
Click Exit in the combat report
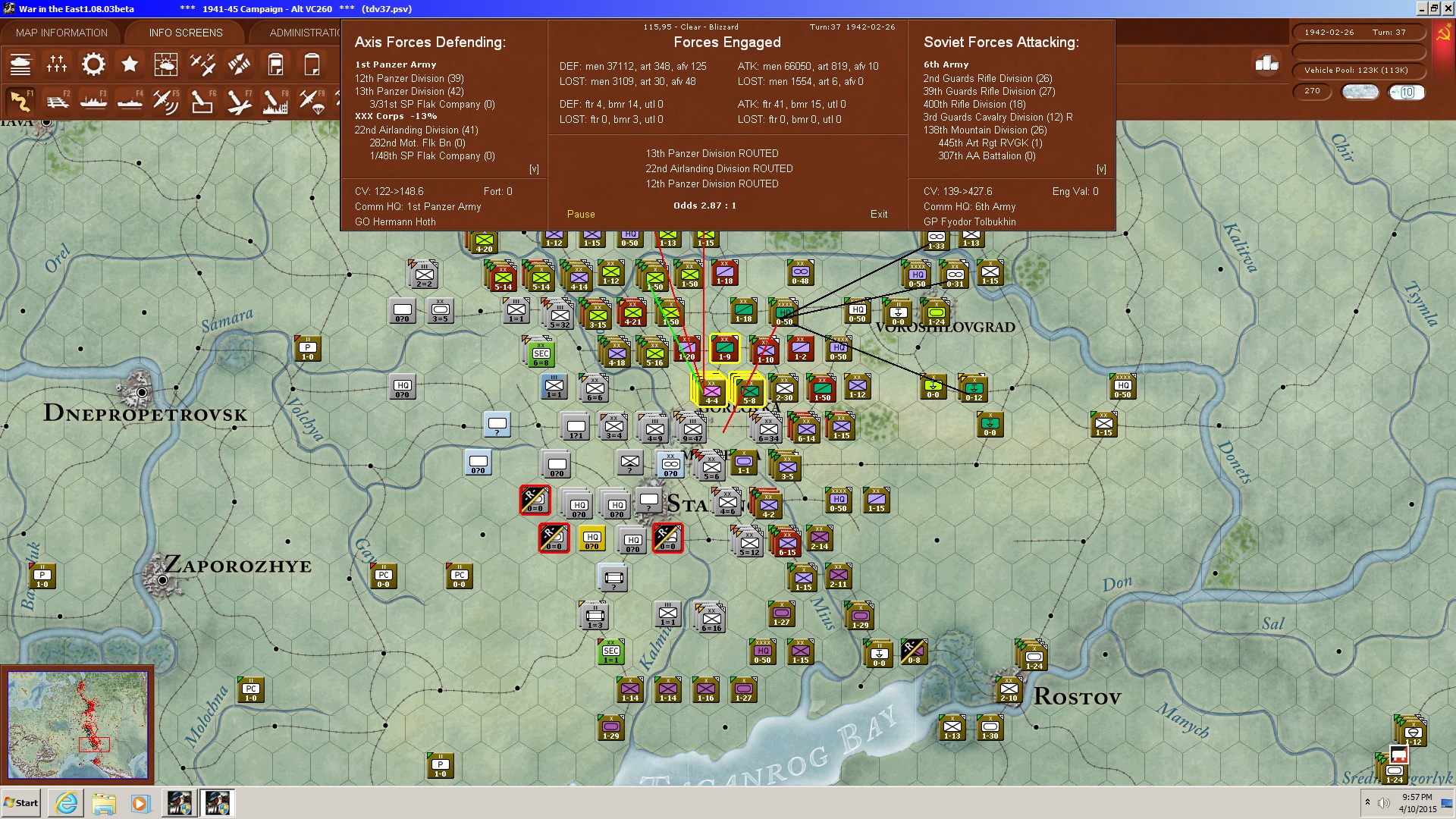pyautogui.click(x=879, y=215)
